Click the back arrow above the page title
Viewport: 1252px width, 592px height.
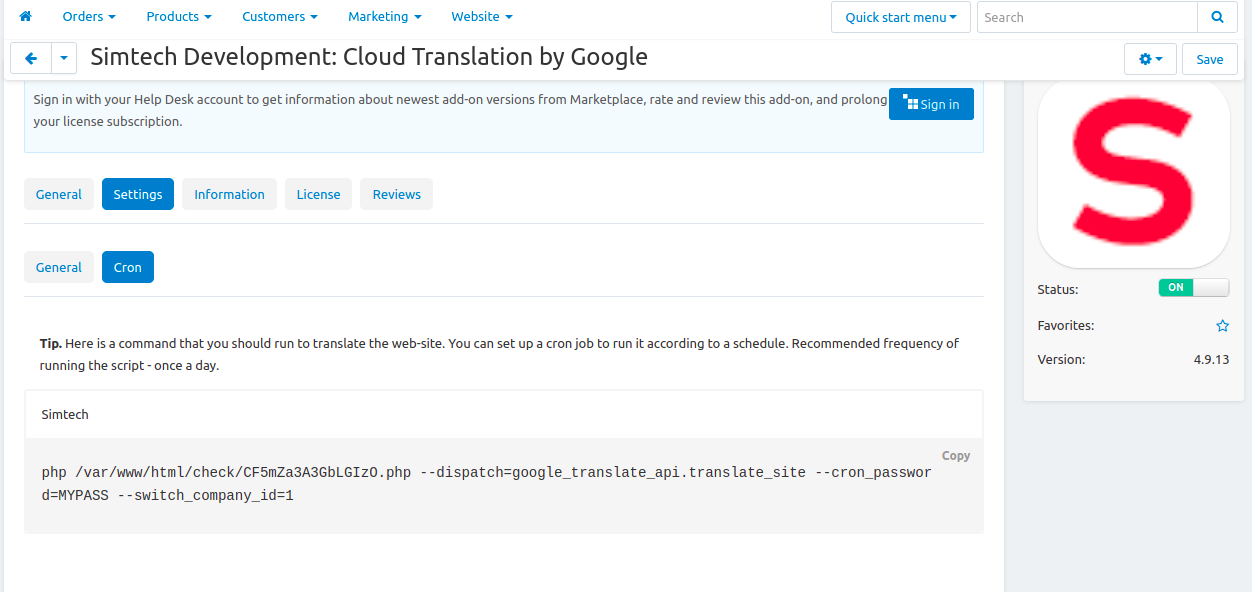(30, 58)
